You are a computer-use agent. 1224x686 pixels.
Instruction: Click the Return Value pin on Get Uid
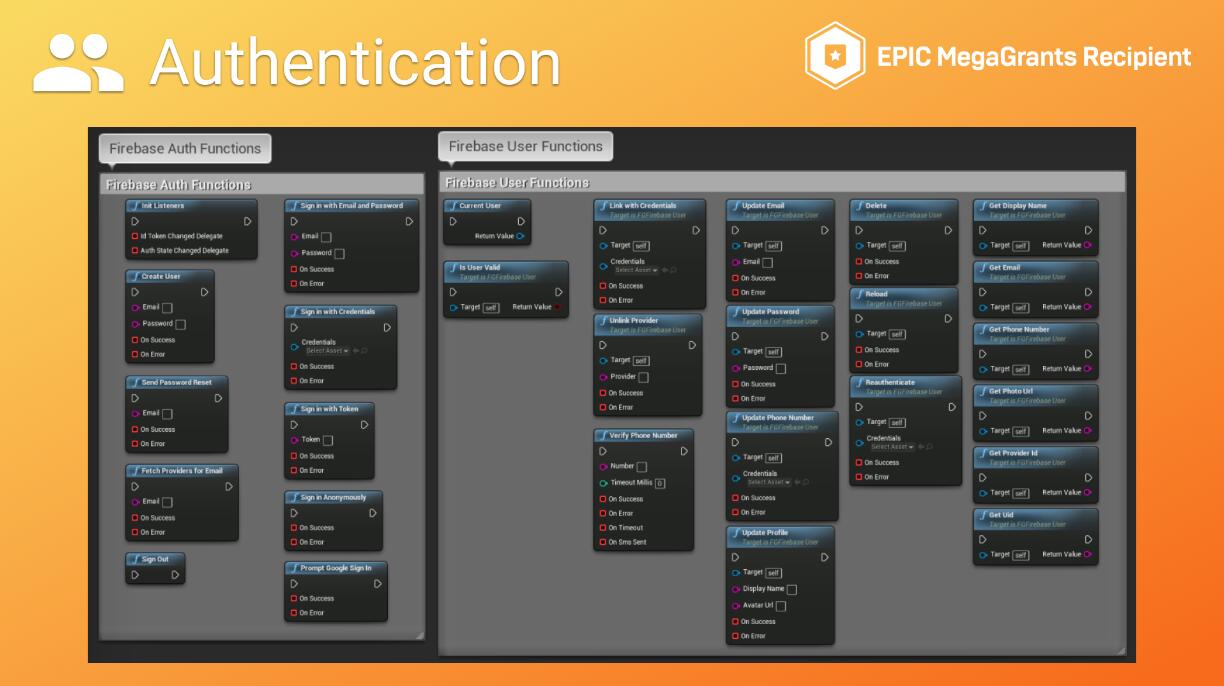coord(1088,554)
